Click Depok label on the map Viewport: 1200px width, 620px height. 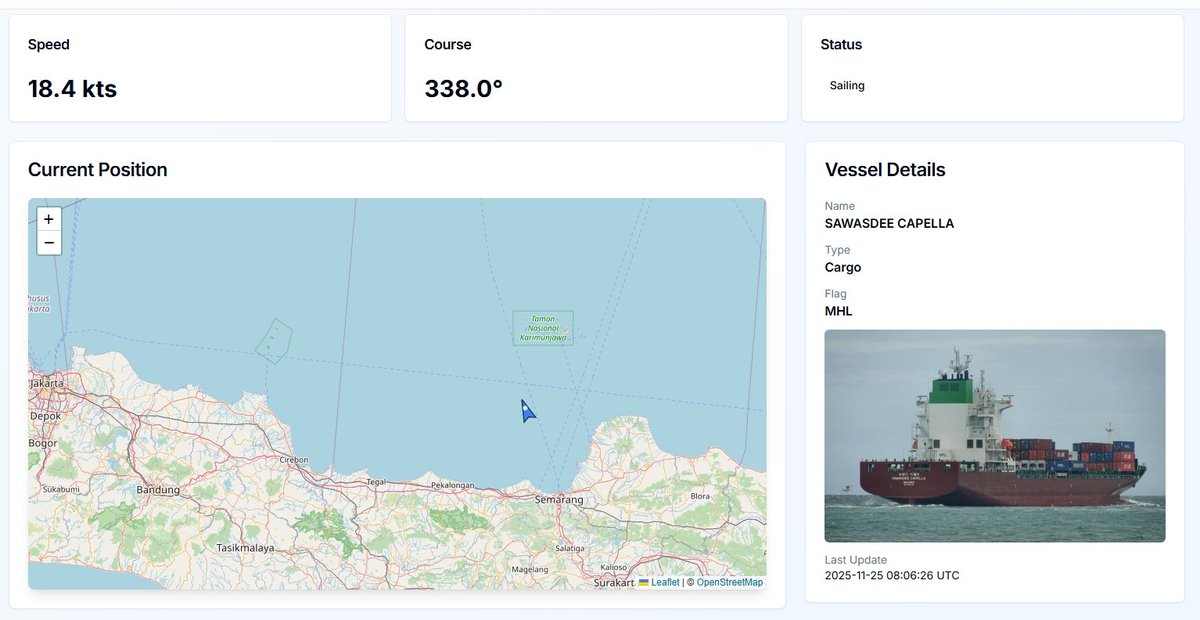(x=45, y=414)
